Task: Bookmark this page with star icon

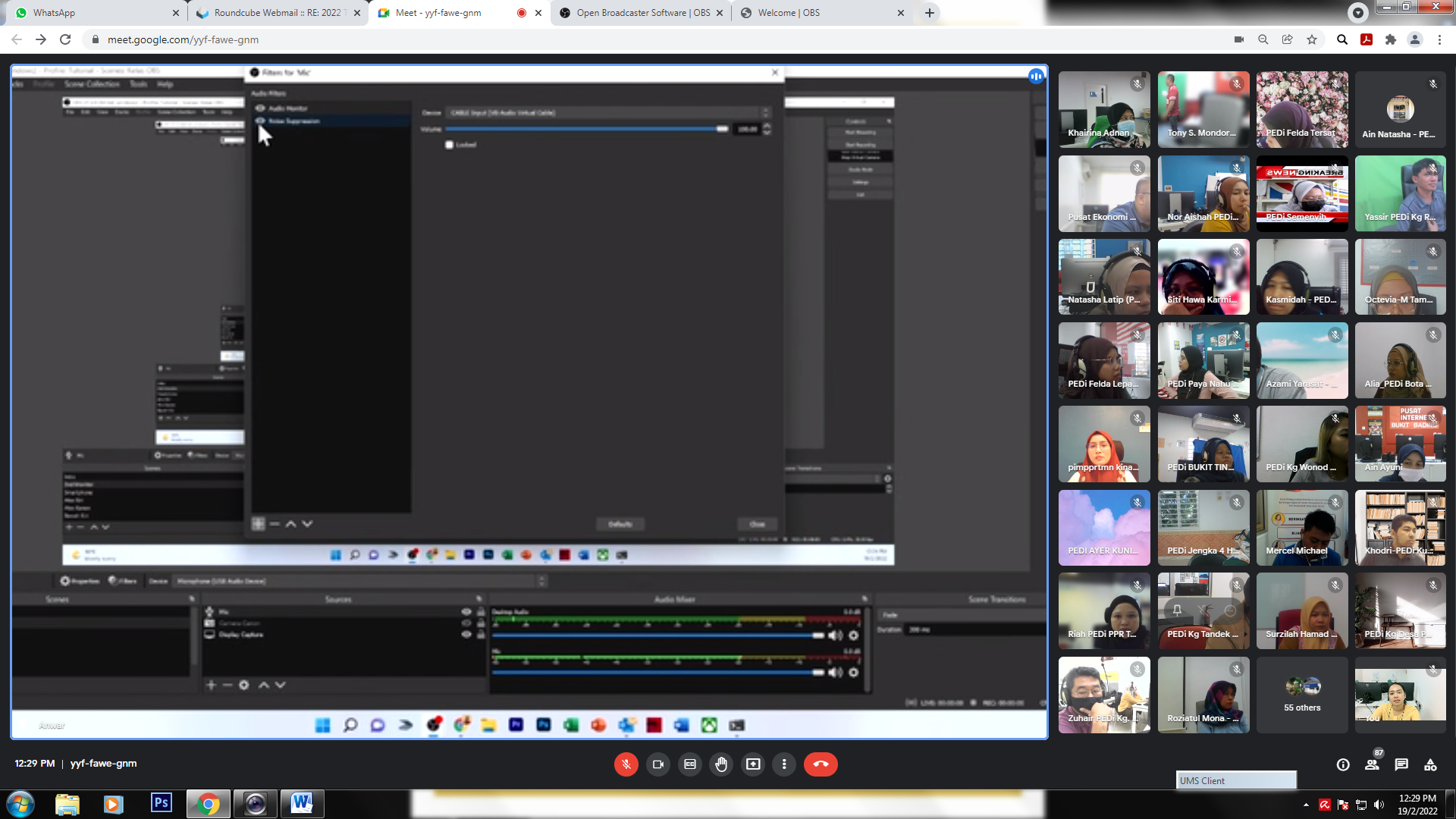Action: [1312, 39]
